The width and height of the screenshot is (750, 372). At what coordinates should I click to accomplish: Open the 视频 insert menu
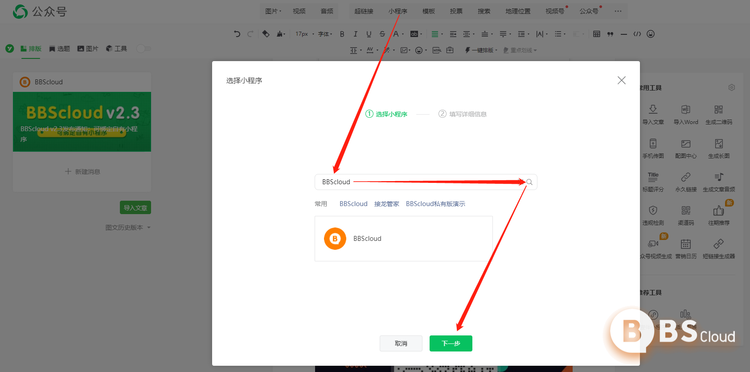point(299,11)
